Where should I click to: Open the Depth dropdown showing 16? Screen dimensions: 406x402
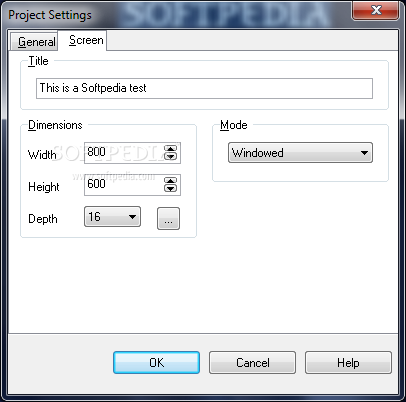click(112, 217)
